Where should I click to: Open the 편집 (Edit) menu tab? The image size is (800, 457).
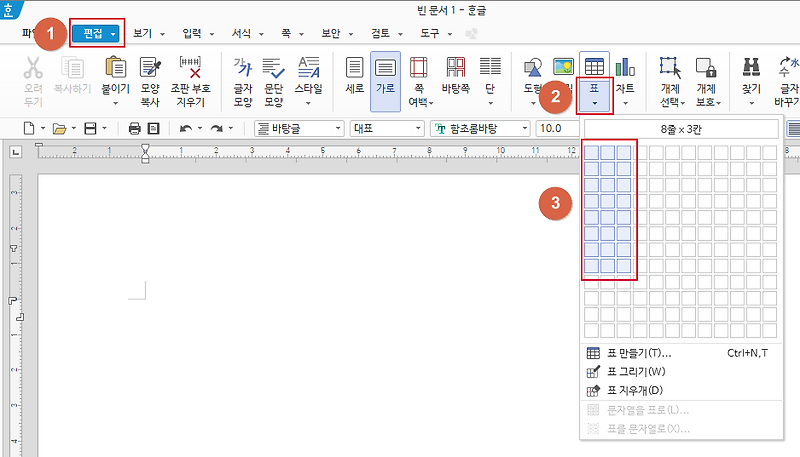(96, 34)
